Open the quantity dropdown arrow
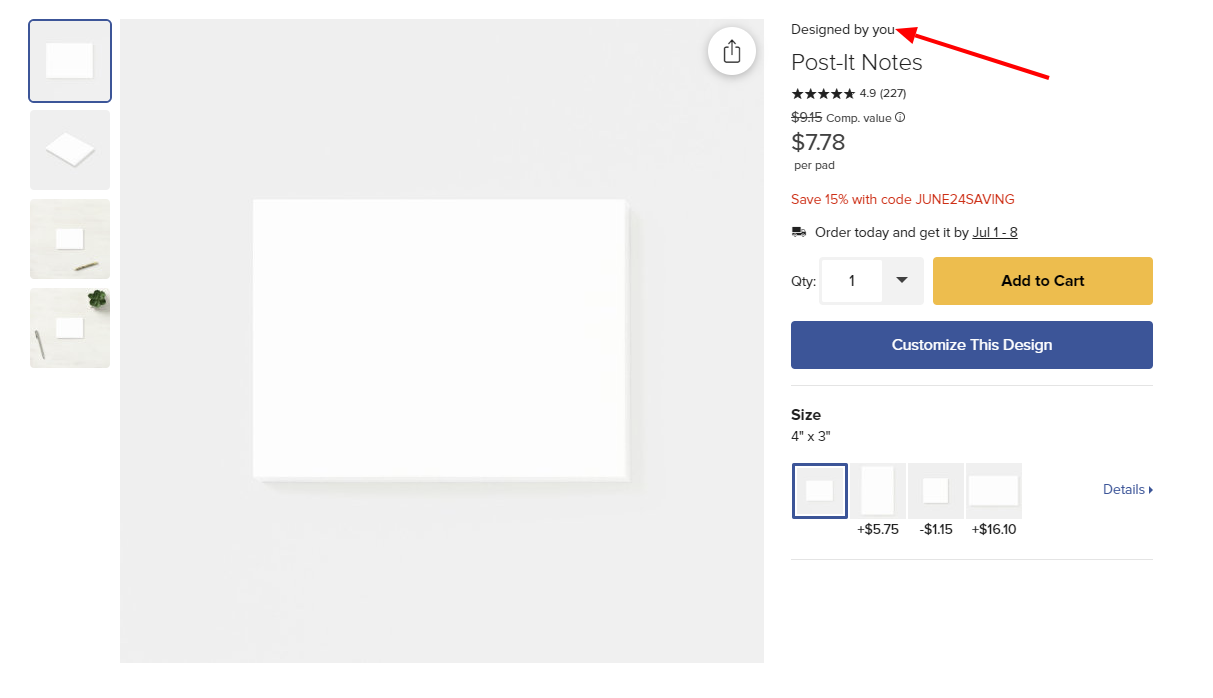Viewport: 1213px width, 698px height. pyautogui.click(x=902, y=281)
